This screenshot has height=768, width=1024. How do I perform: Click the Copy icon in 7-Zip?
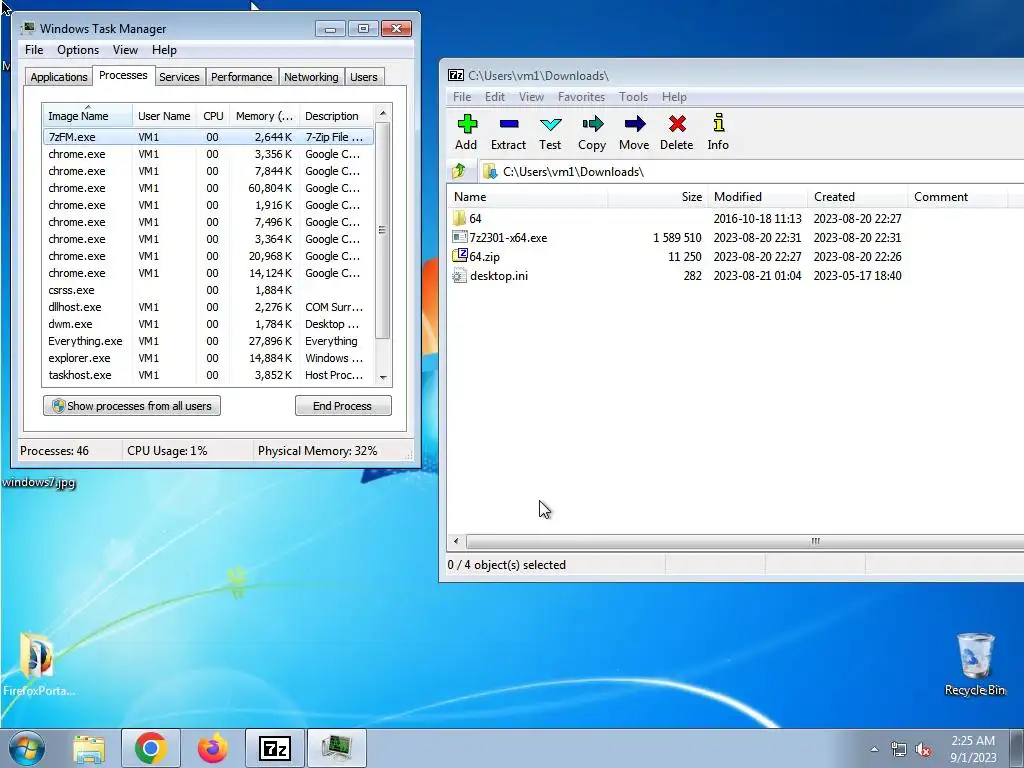(x=592, y=124)
